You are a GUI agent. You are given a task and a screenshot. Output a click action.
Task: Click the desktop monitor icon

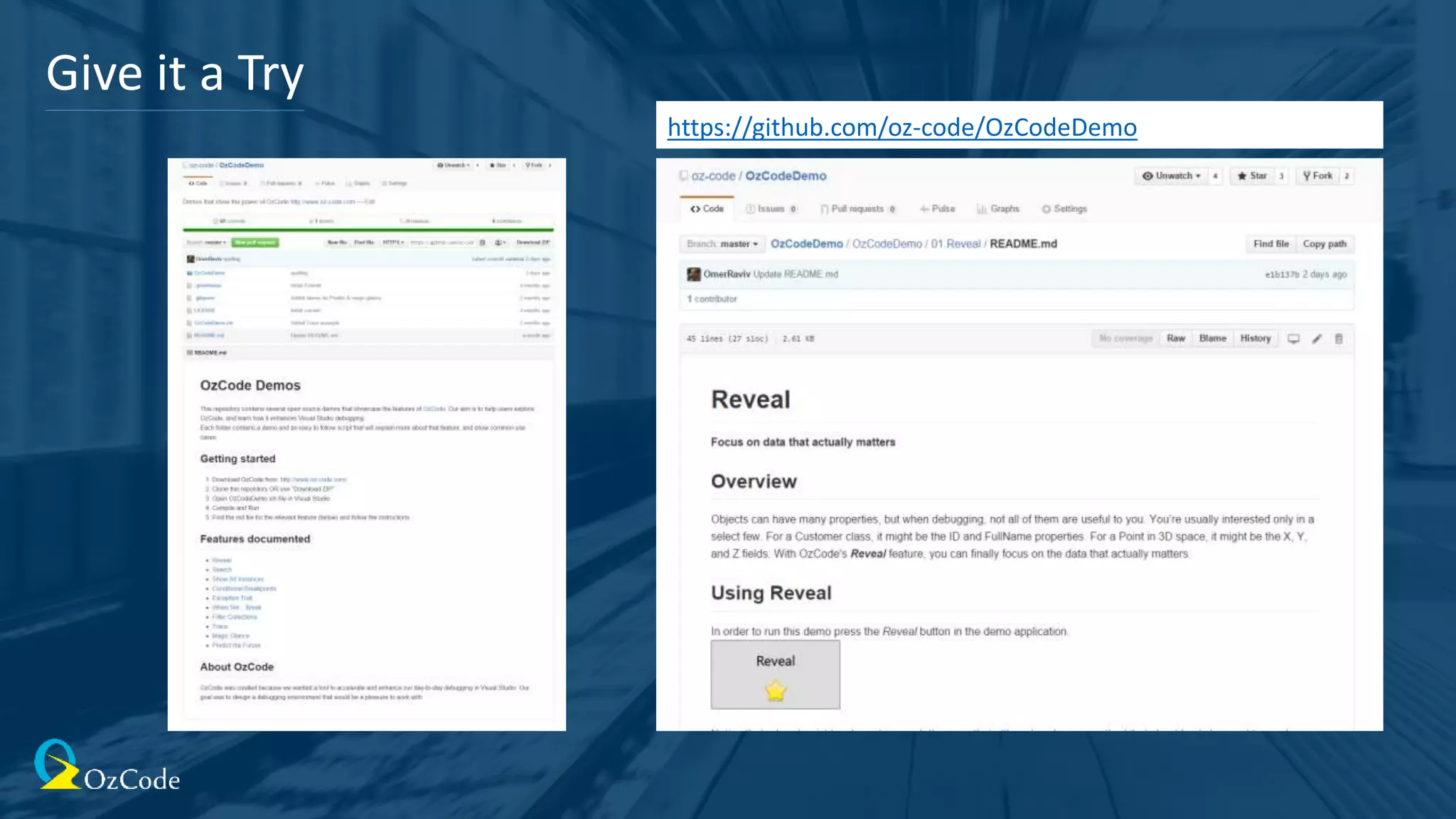click(1294, 339)
